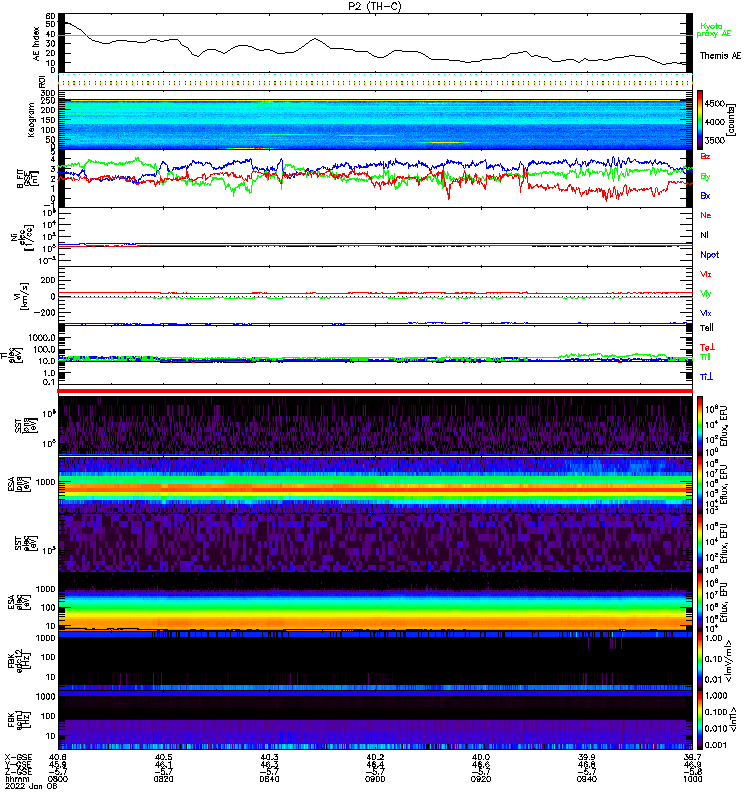Click the 0900 time tick label
750x800 pixels.
point(375,779)
